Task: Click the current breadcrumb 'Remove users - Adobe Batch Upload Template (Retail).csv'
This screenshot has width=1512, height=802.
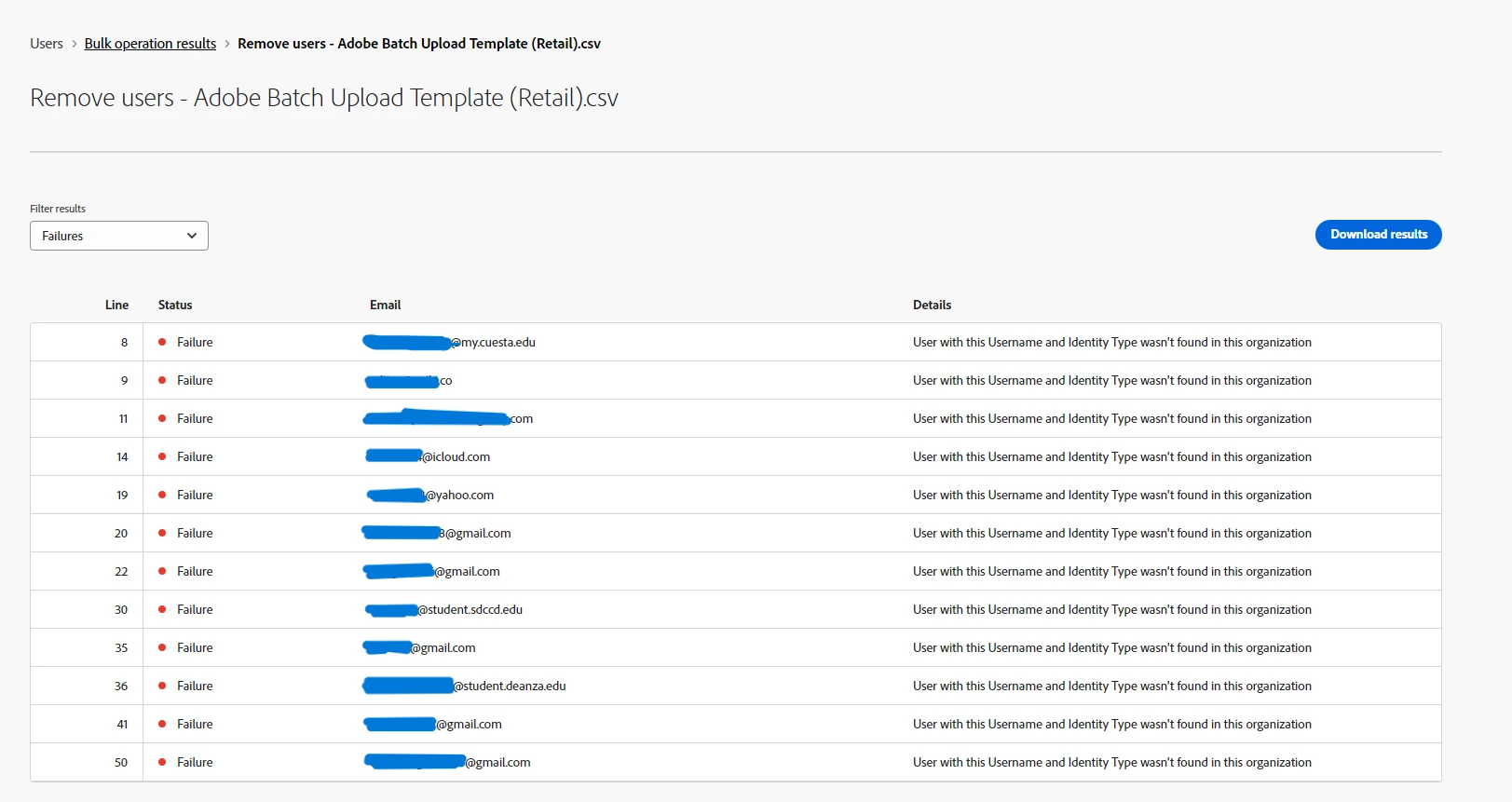Action: pyautogui.click(x=419, y=44)
